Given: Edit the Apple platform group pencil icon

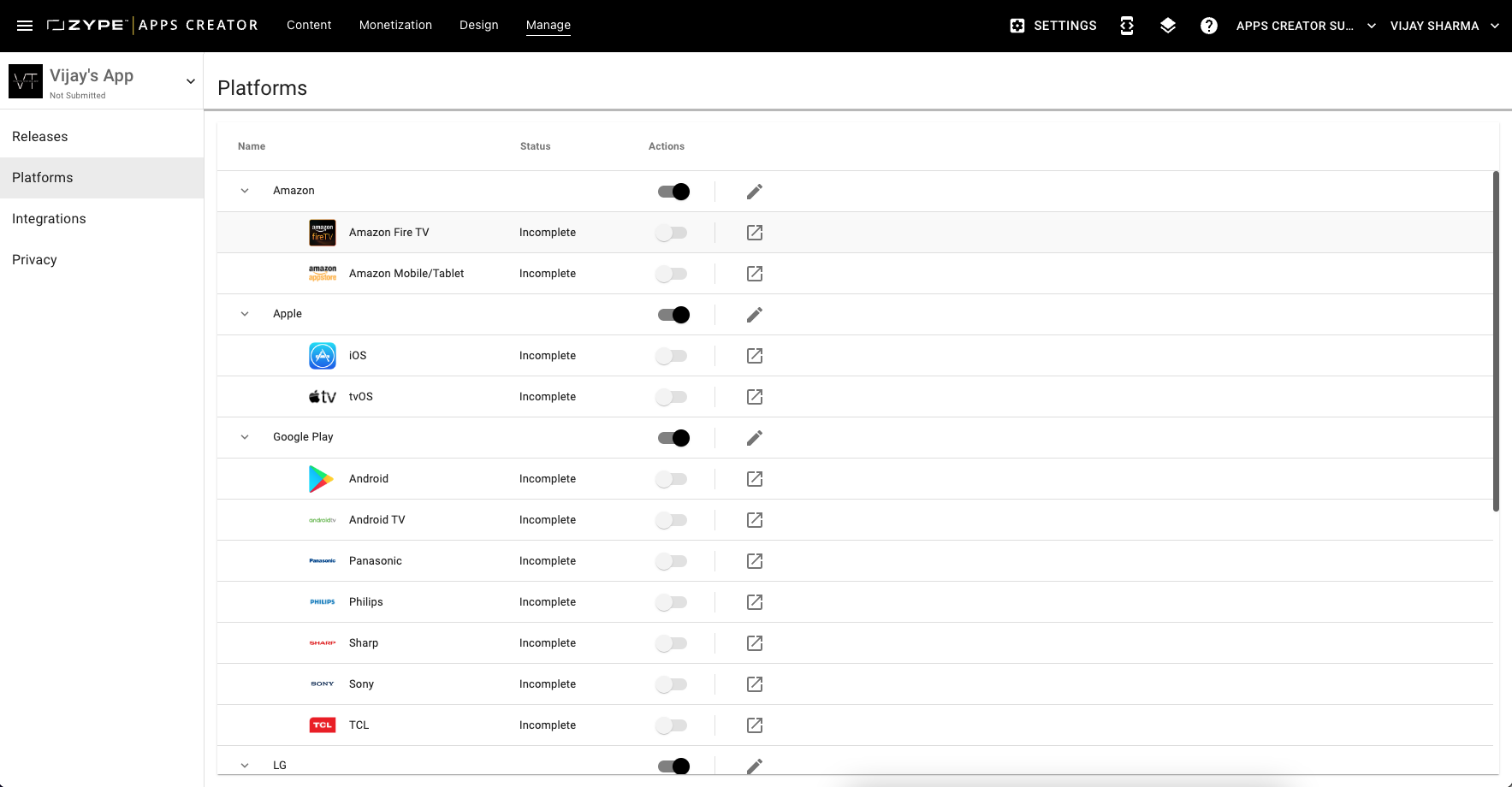Looking at the screenshot, I should 755,315.
